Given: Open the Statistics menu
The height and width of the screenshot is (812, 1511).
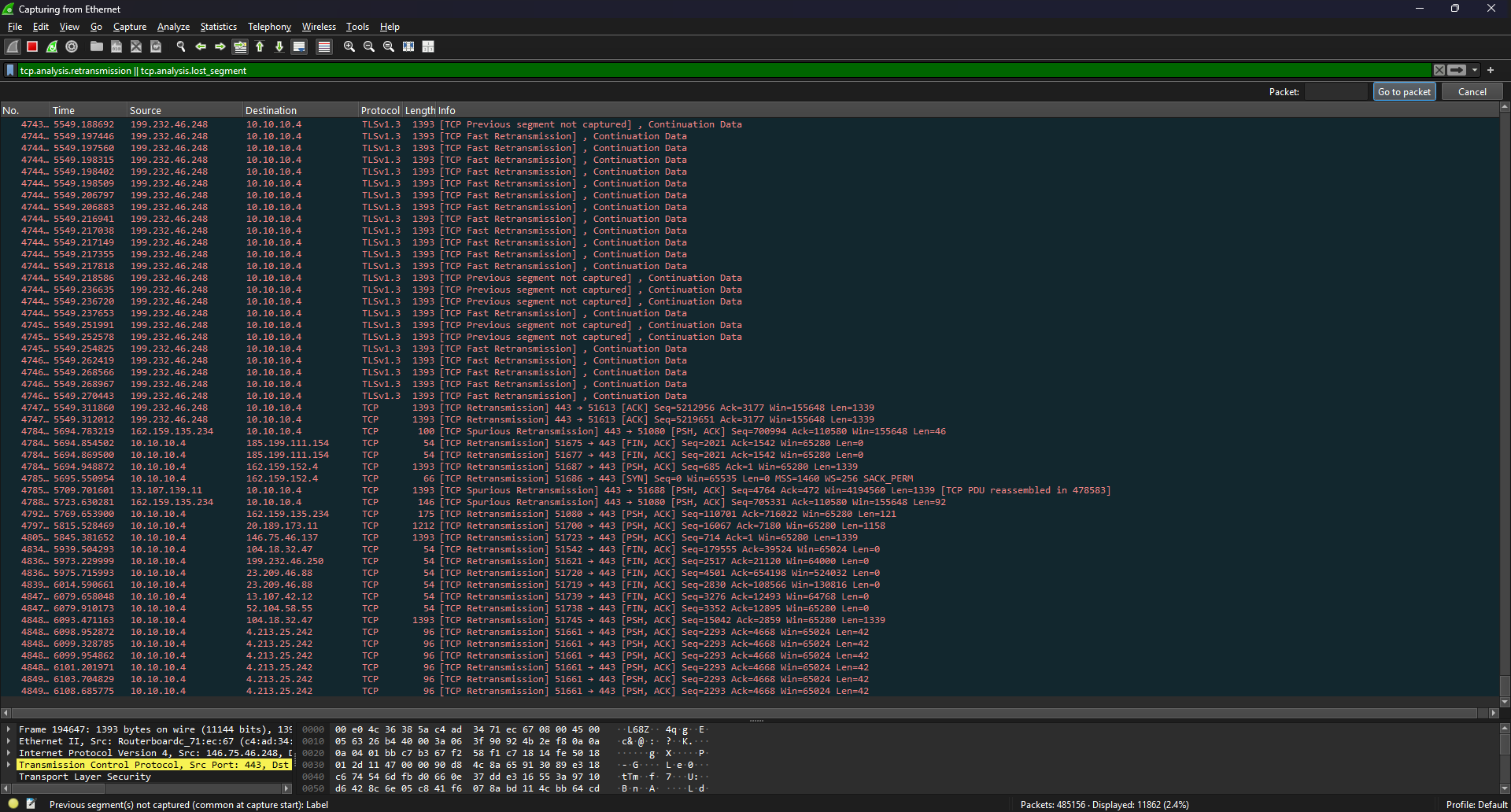Looking at the screenshot, I should click(218, 27).
